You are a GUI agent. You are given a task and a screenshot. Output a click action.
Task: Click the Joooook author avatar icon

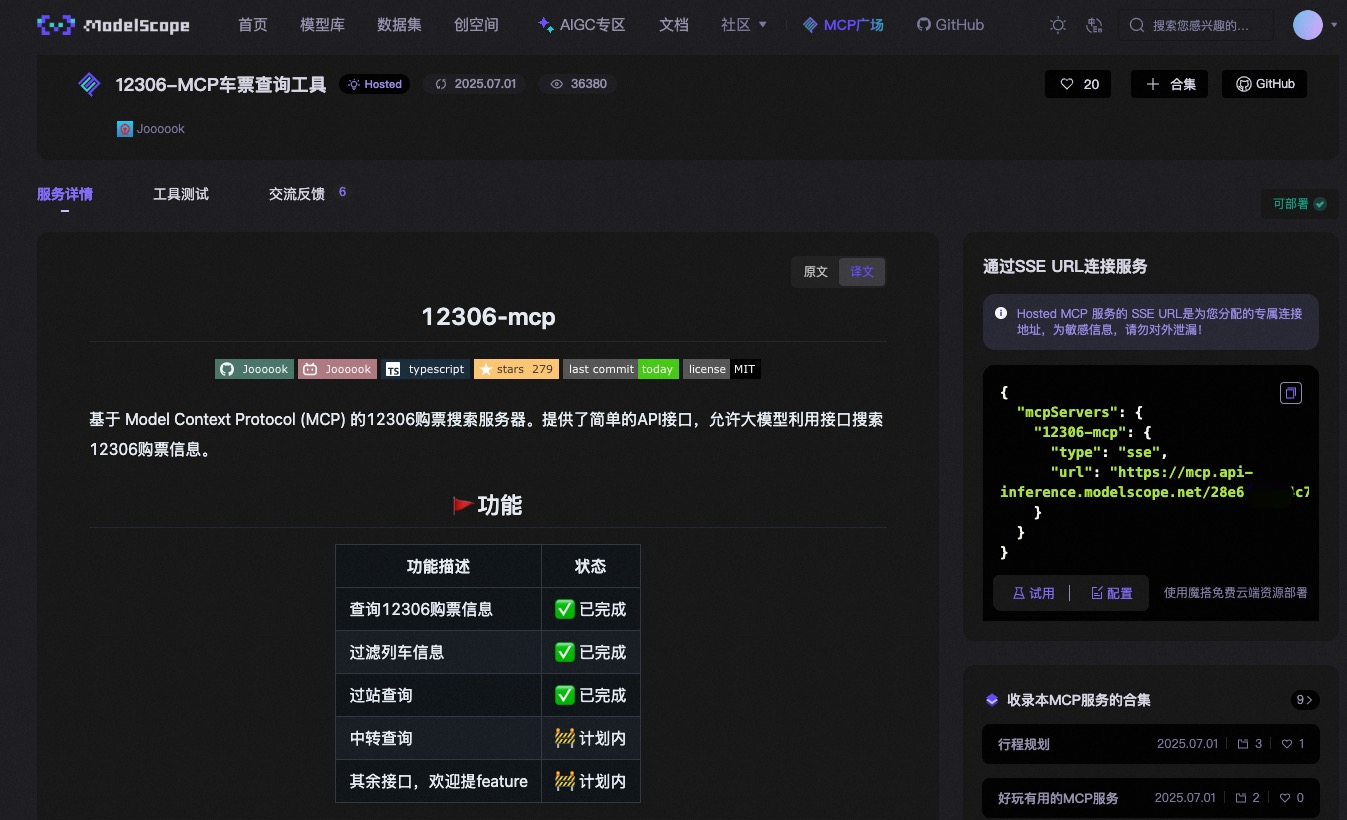pos(125,129)
